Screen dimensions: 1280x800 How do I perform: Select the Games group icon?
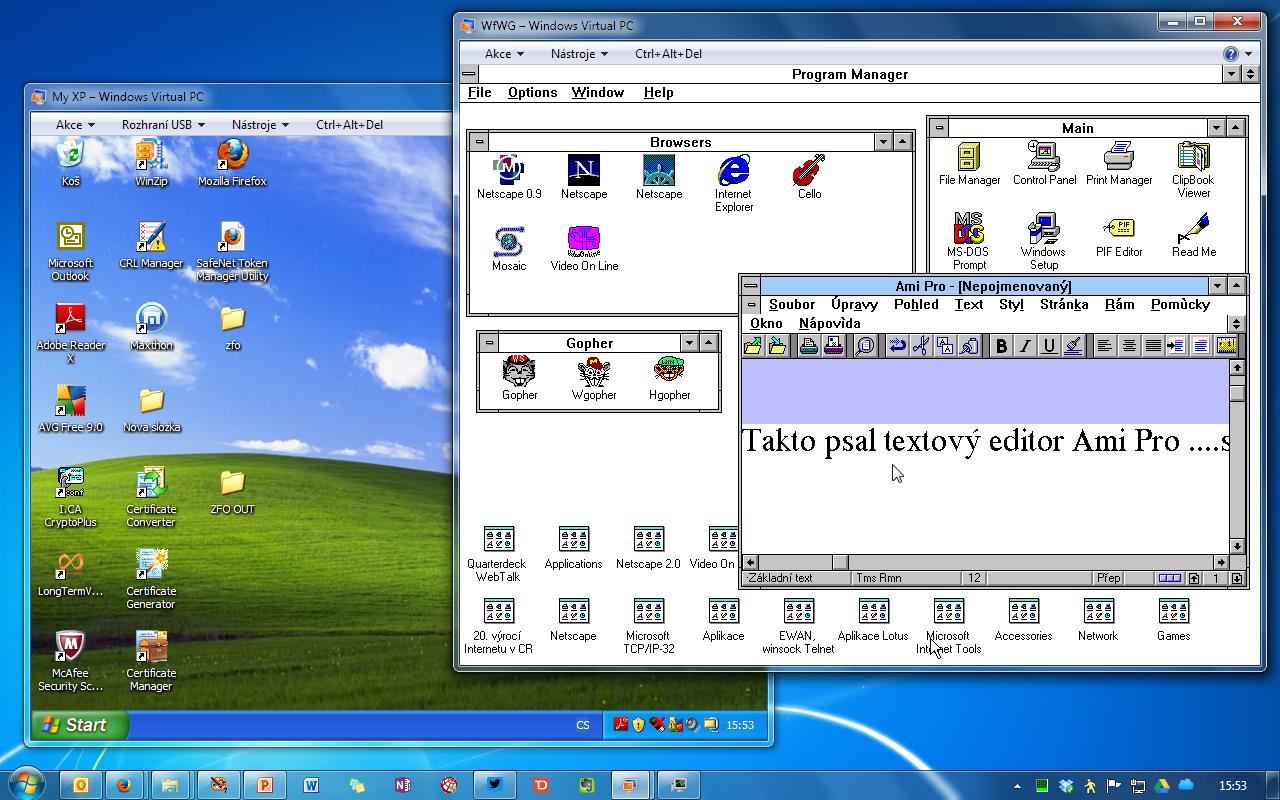point(1173,620)
